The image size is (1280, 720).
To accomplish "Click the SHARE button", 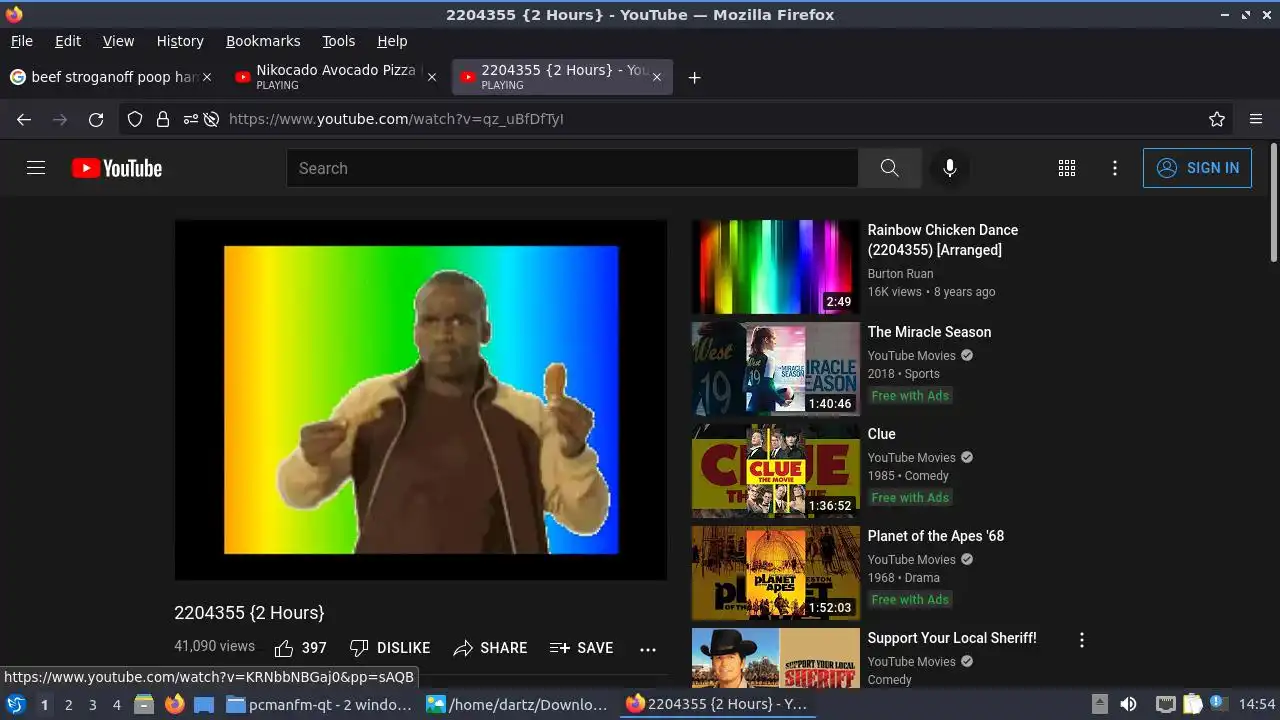I will (490, 648).
